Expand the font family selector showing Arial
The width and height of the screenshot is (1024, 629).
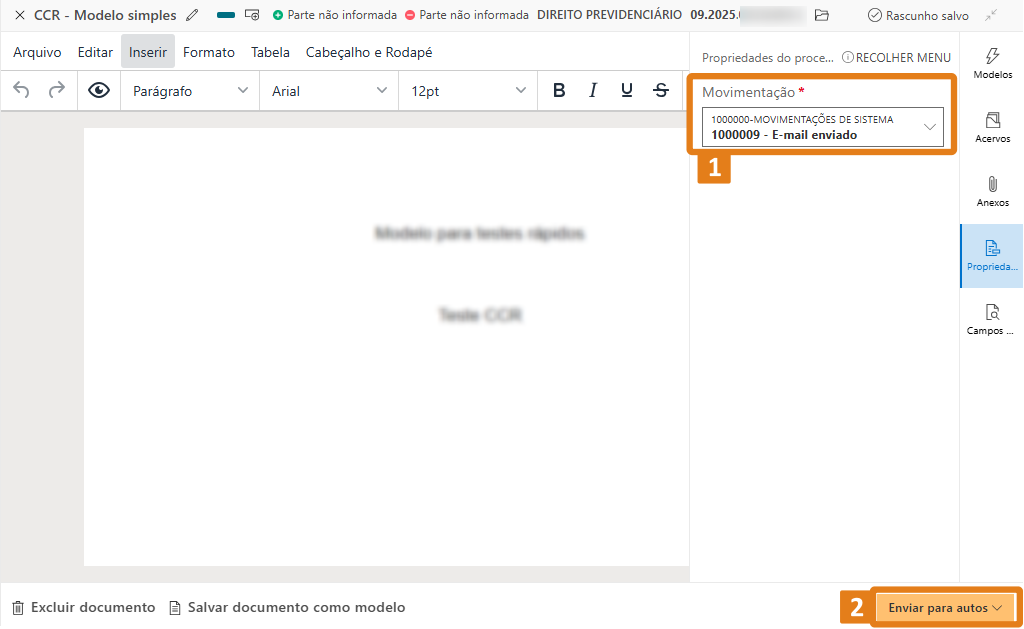point(330,90)
